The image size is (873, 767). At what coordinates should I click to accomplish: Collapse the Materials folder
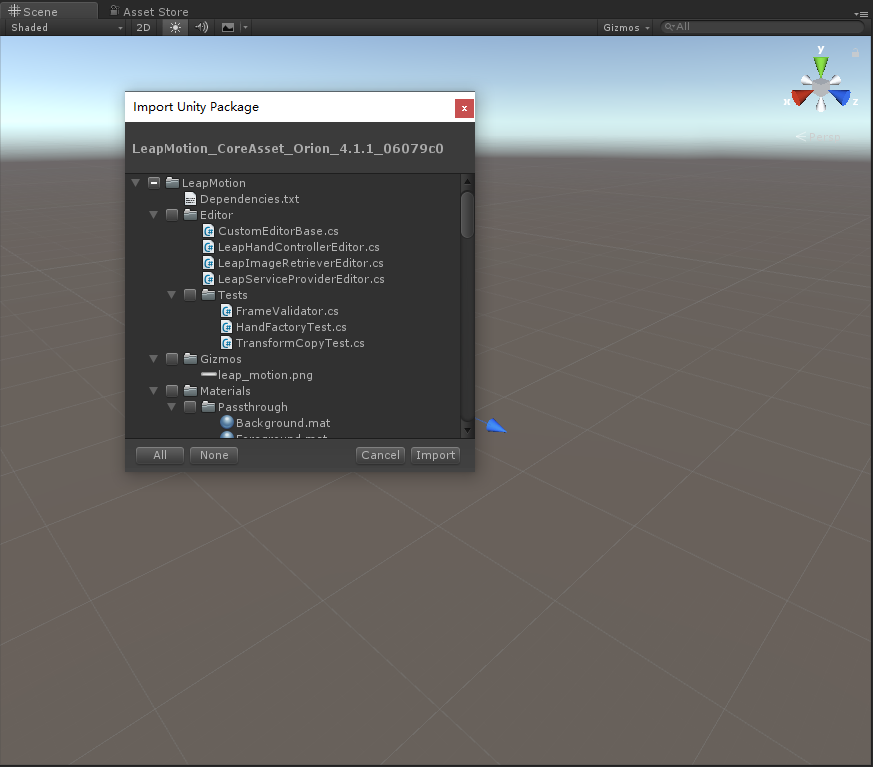(x=153, y=391)
